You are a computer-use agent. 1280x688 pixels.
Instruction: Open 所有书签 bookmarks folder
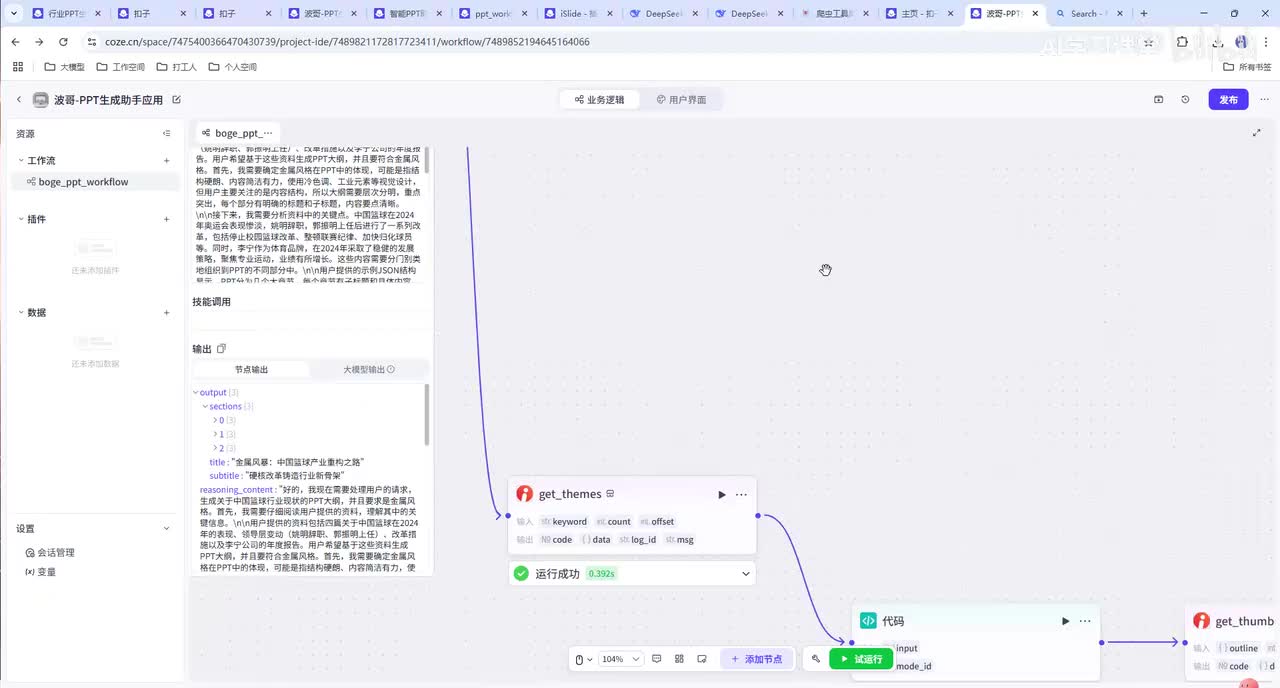click(1248, 67)
